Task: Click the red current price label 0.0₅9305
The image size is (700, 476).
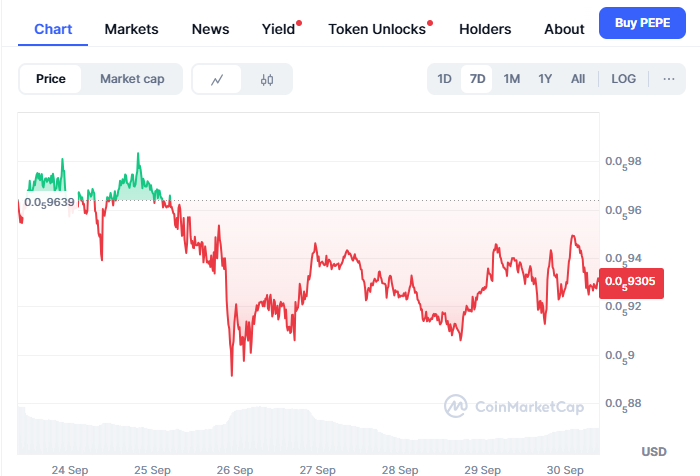Action: (x=627, y=282)
